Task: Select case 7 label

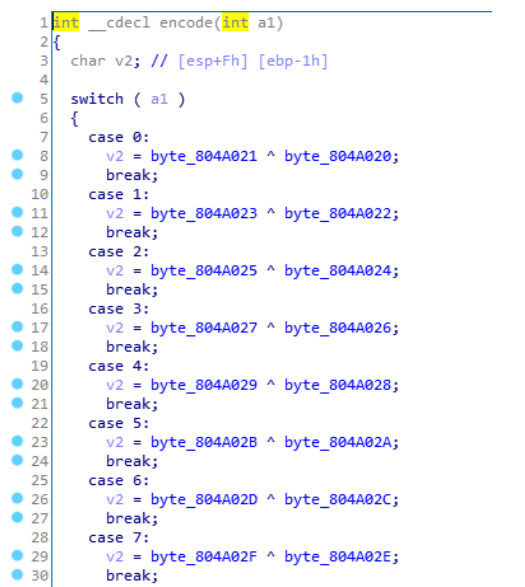Action: [x=119, y=538]
